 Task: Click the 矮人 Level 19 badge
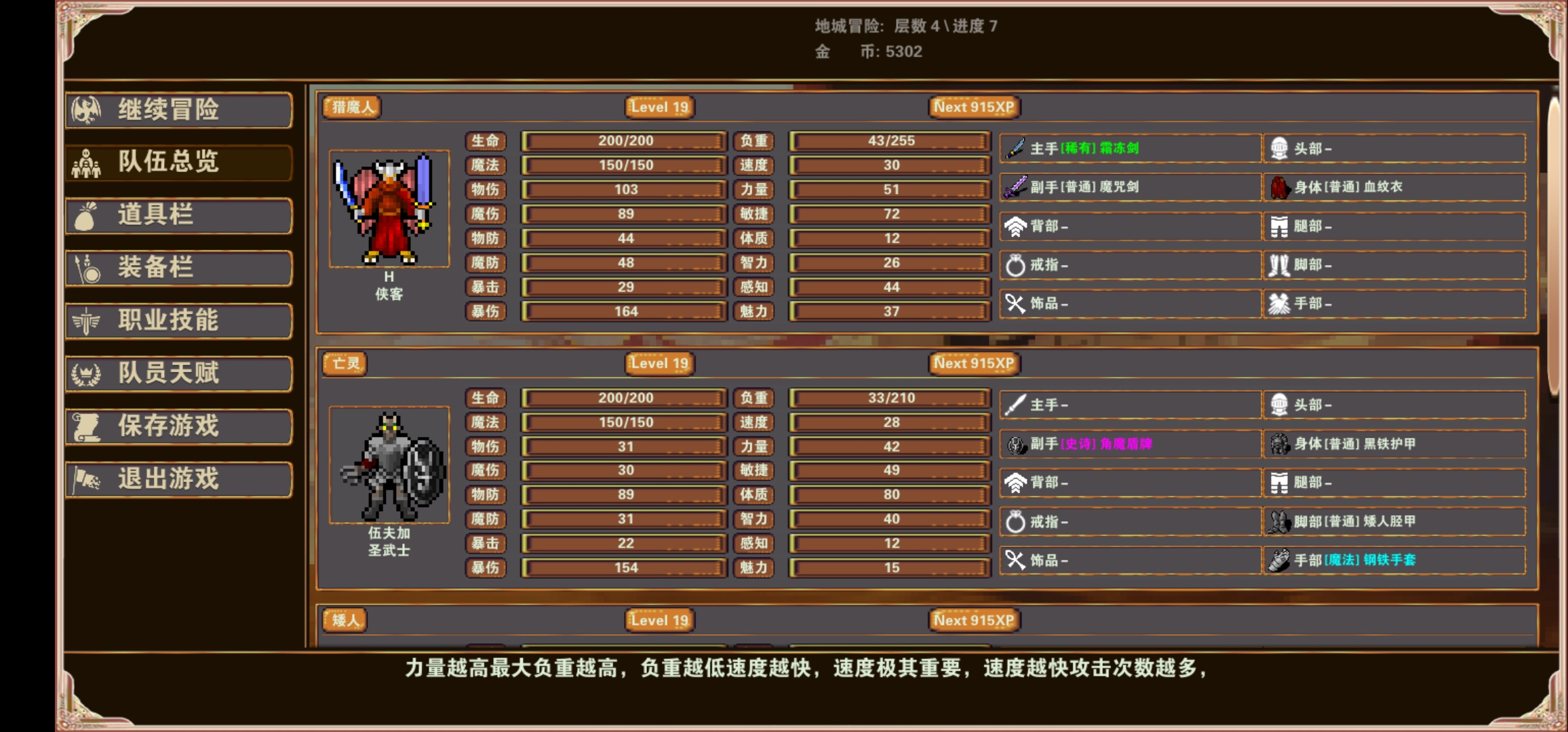pos(659,620)
